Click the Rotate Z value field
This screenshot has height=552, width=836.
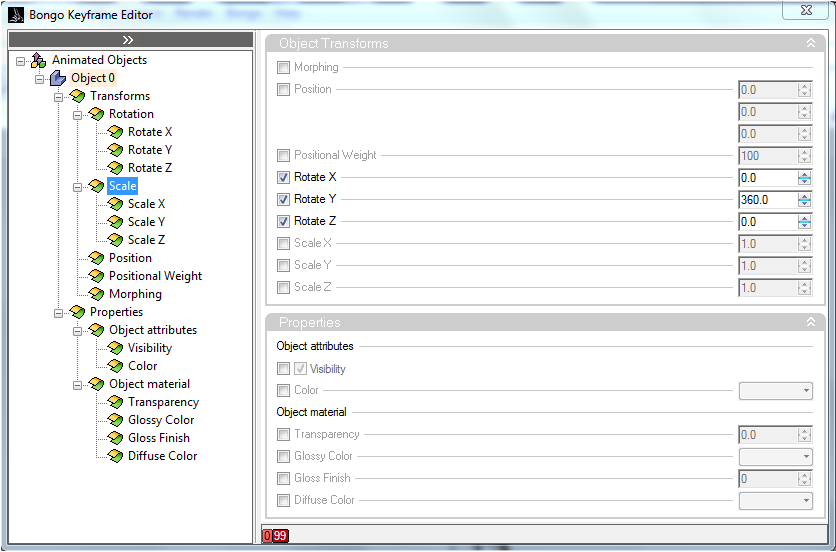768,222
